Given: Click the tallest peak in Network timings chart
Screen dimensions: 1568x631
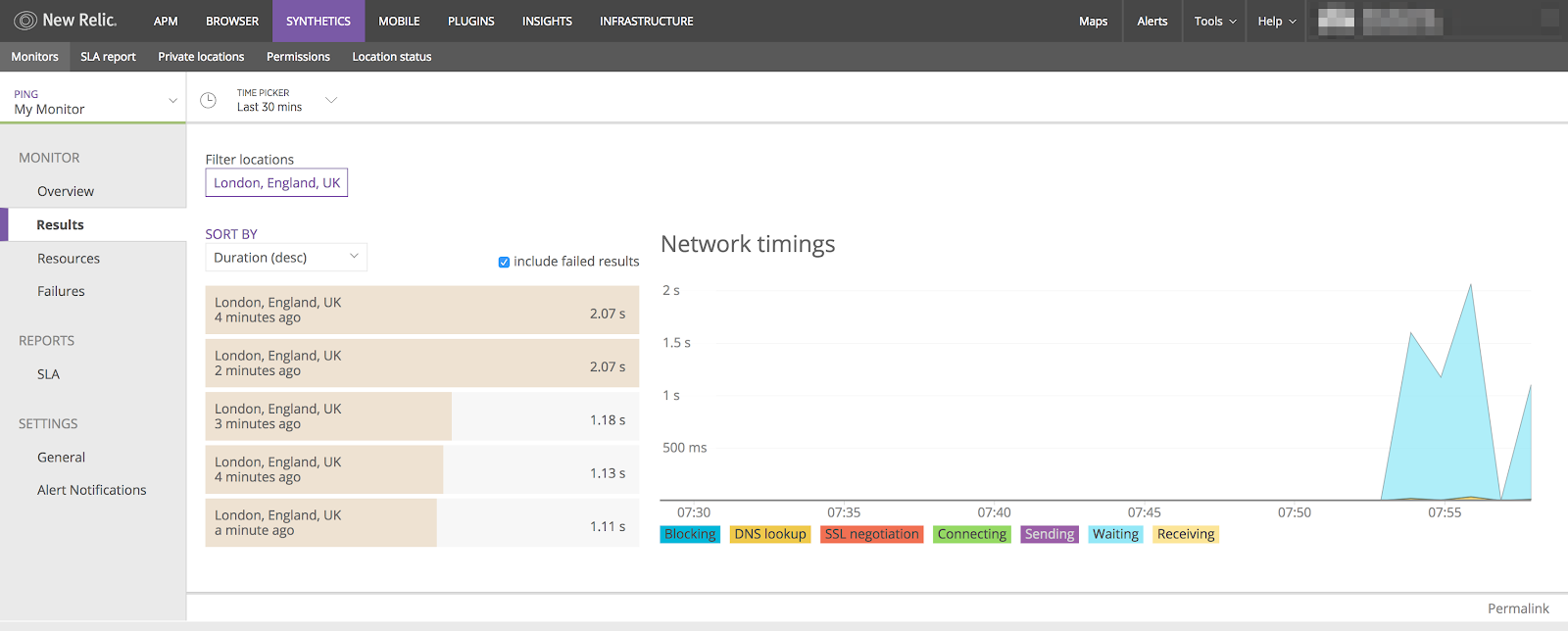Looking at the screenshot, I should [1470, 286].
